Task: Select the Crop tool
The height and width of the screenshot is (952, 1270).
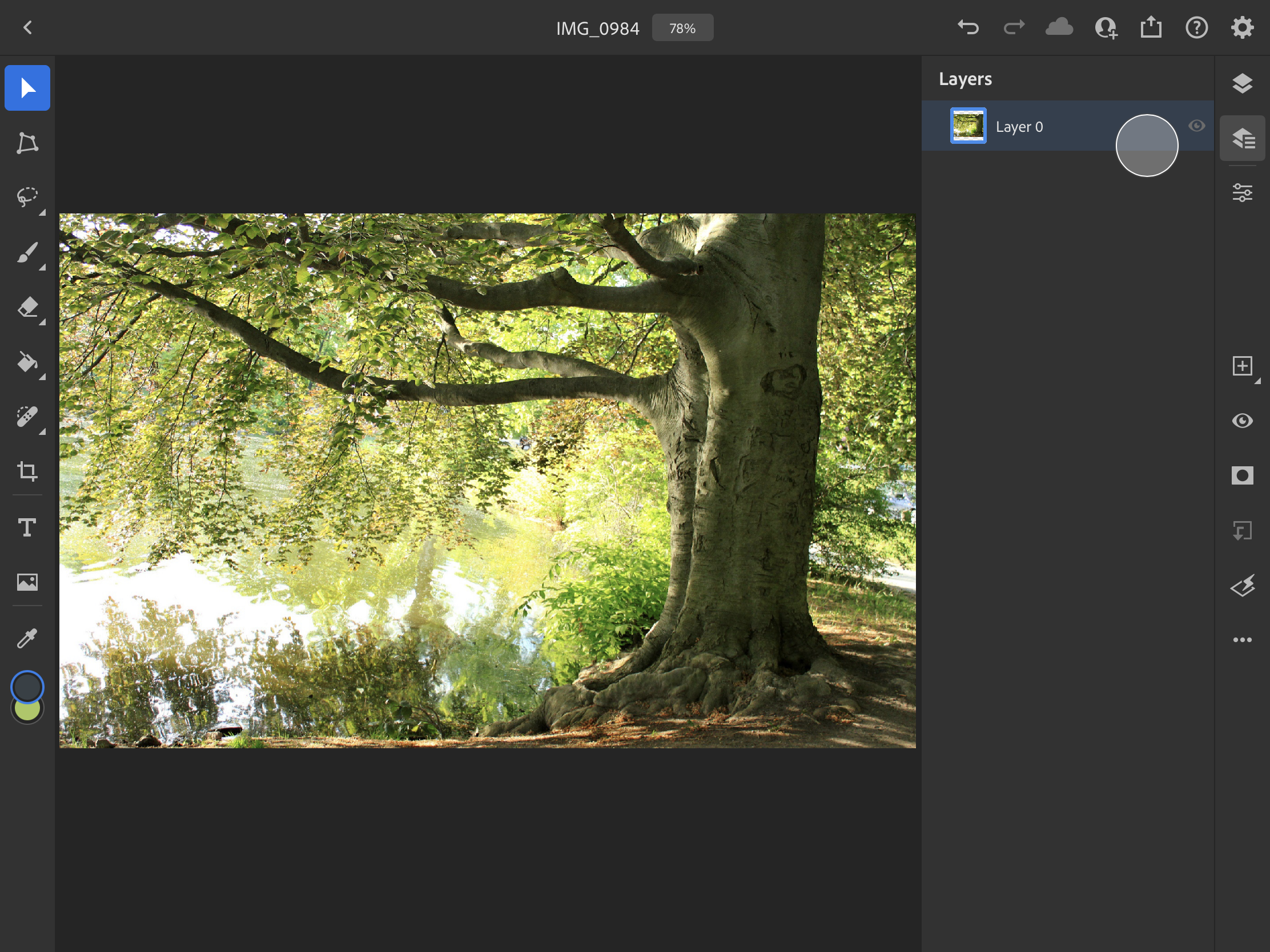Action: pyautogui.click(x=27, y=471)
